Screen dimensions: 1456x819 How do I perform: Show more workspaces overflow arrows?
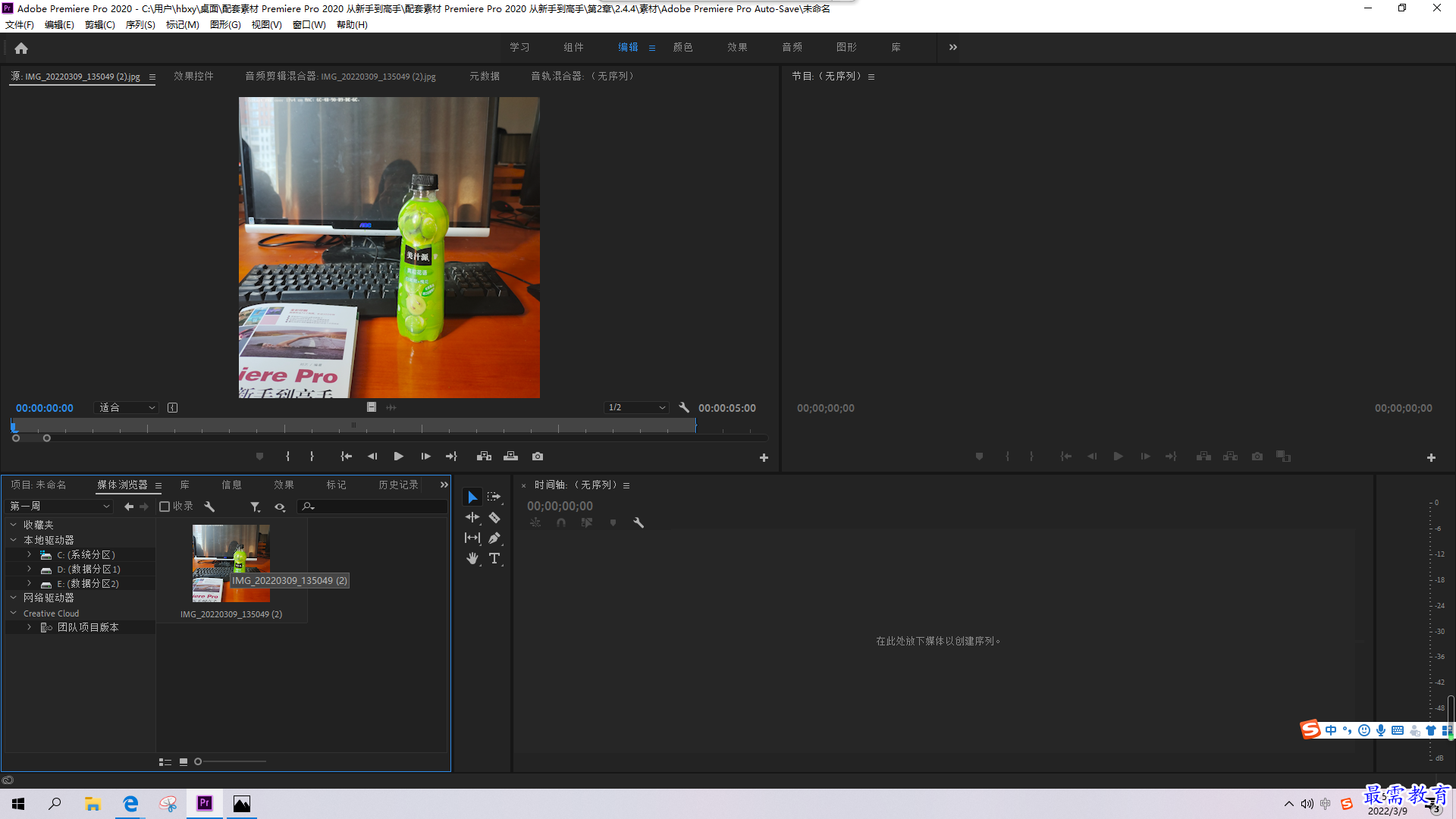click(x=952, y=47)
